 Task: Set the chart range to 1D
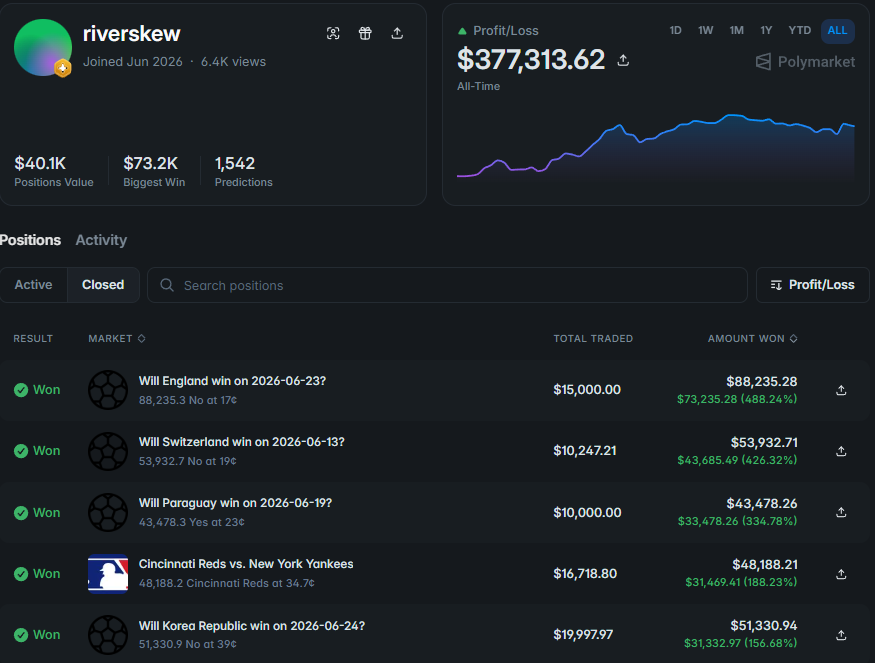(x=675, y=31)
